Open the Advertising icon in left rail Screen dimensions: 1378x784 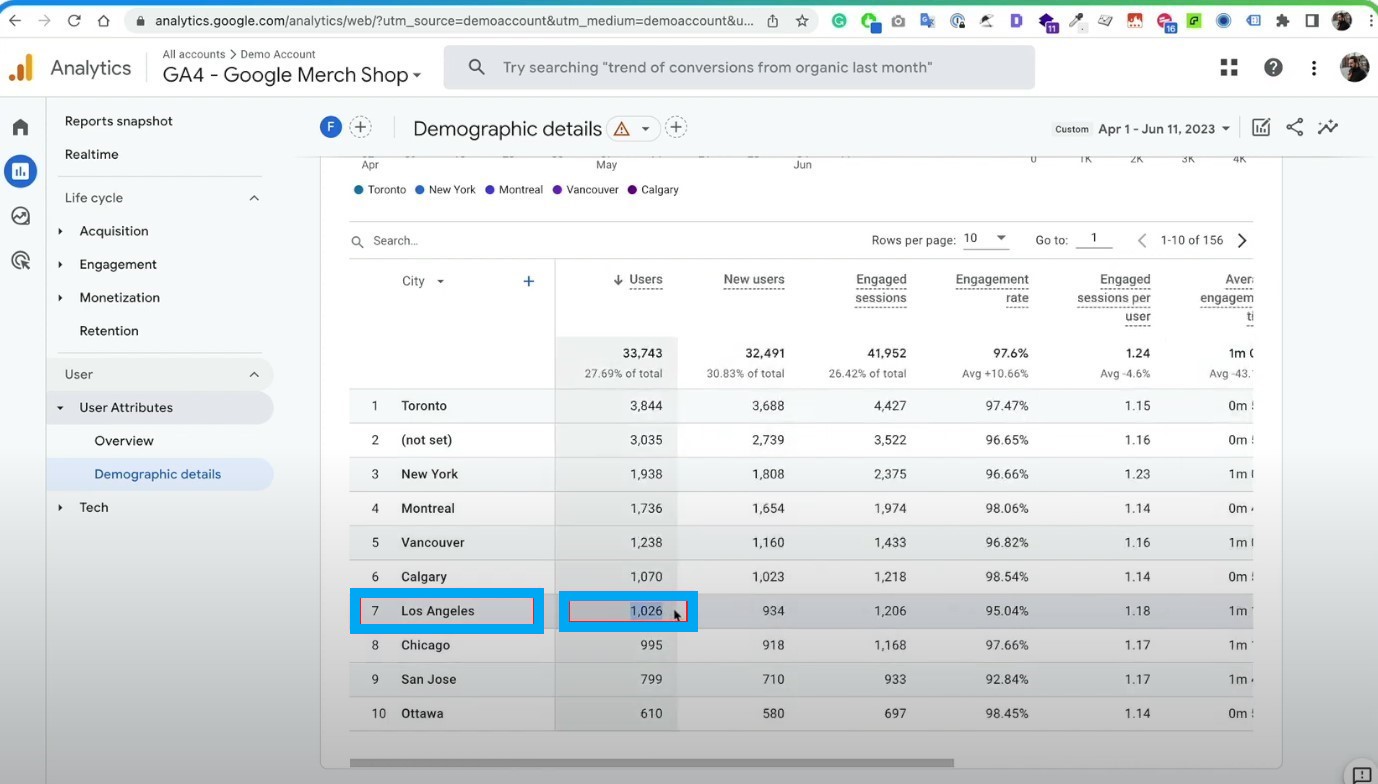20,261
